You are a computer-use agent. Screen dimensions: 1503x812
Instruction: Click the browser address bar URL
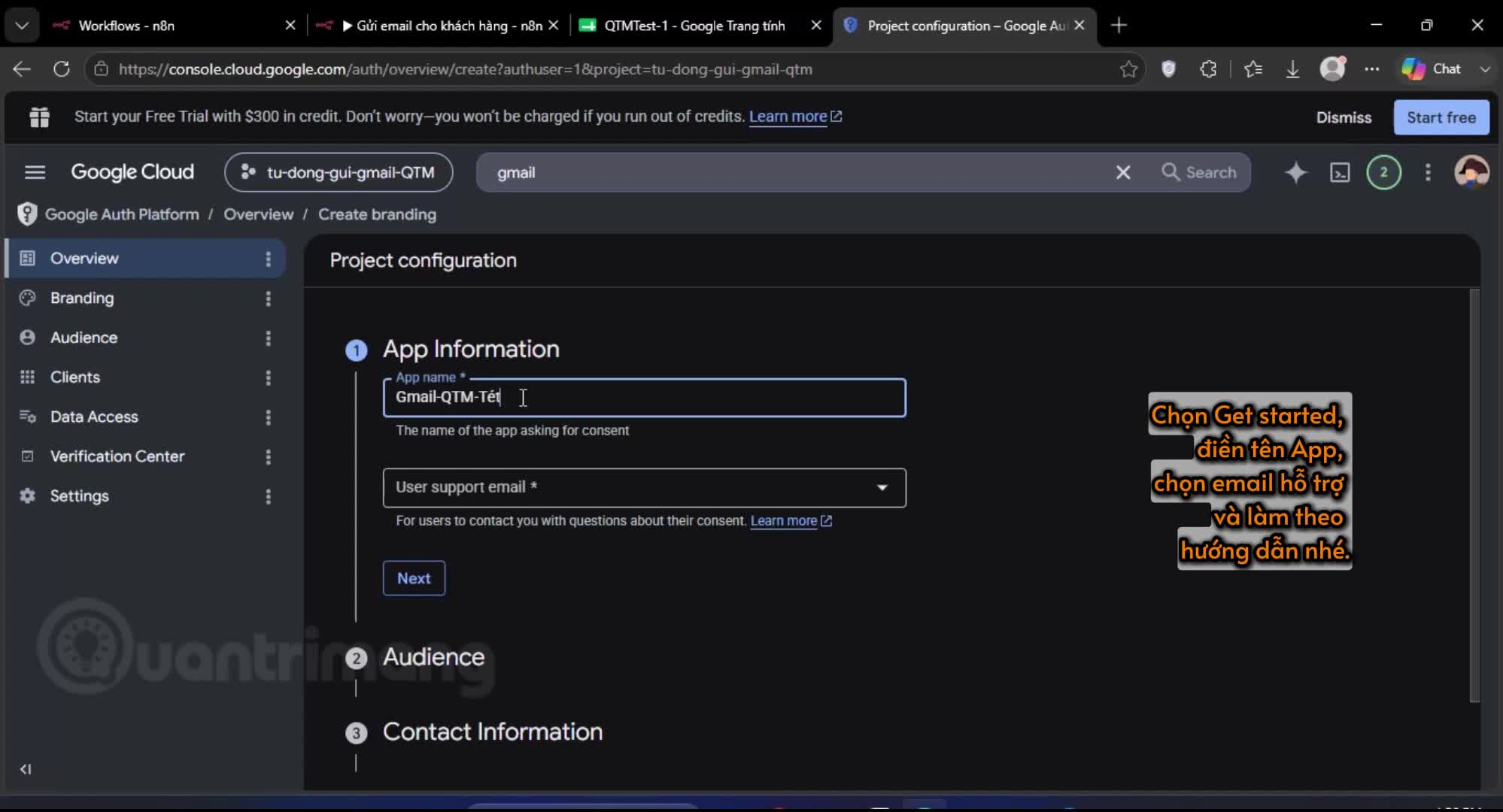click(466, 69)
